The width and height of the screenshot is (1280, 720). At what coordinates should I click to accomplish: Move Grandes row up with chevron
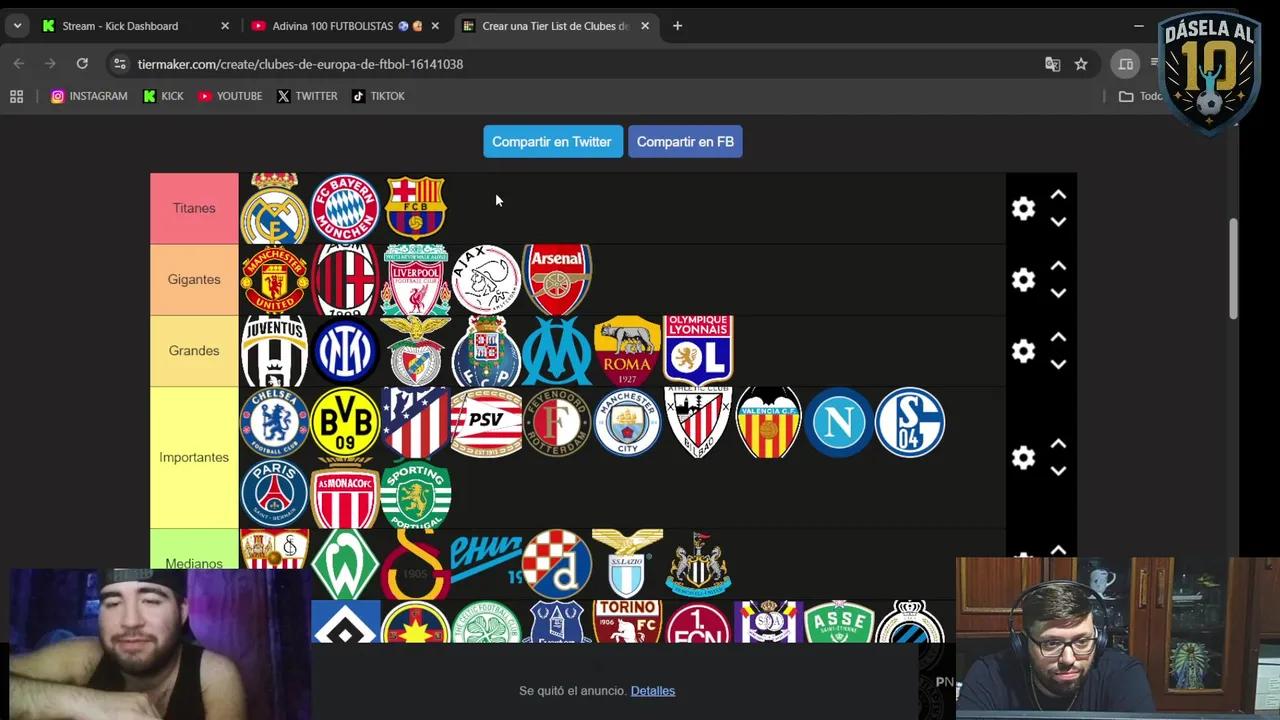pos(1058,337)
